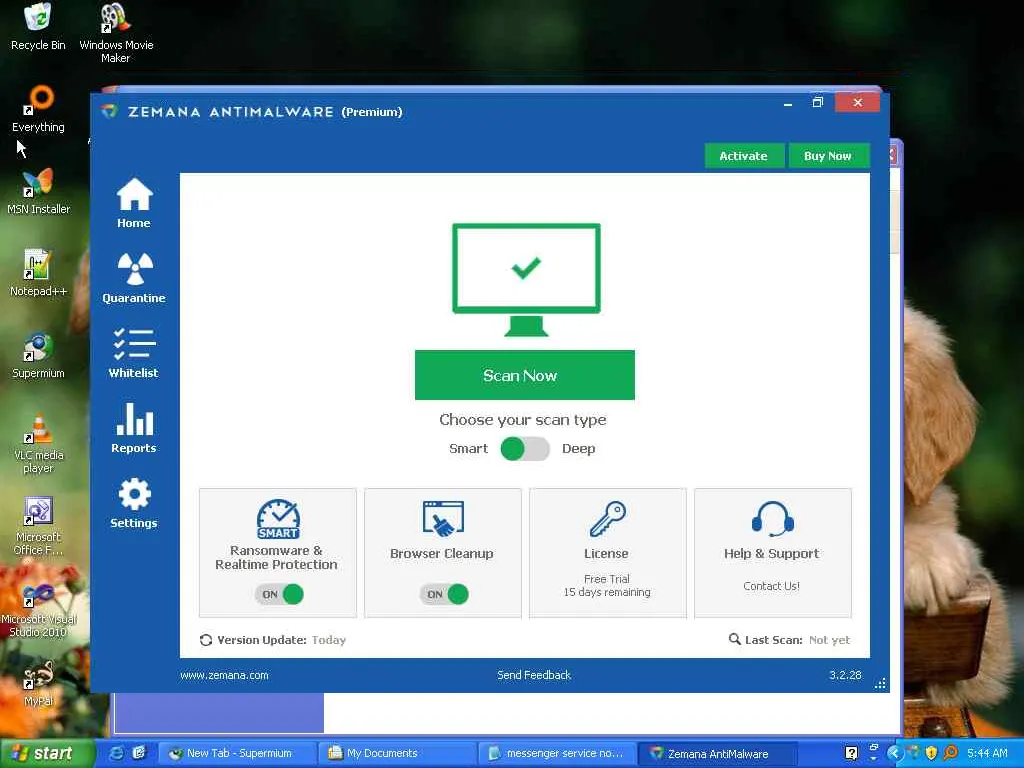Open the Home section in sidebar

tap(134, 203)
